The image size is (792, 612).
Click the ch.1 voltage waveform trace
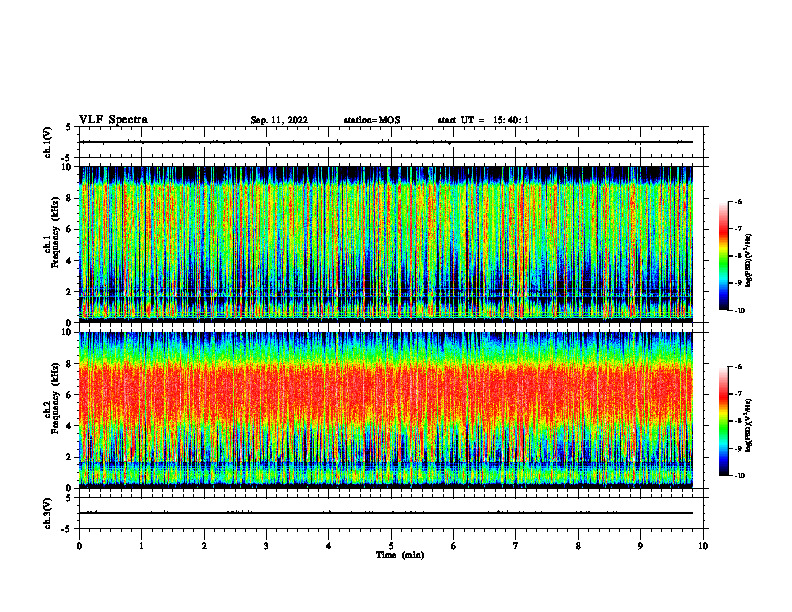point(386,142)
